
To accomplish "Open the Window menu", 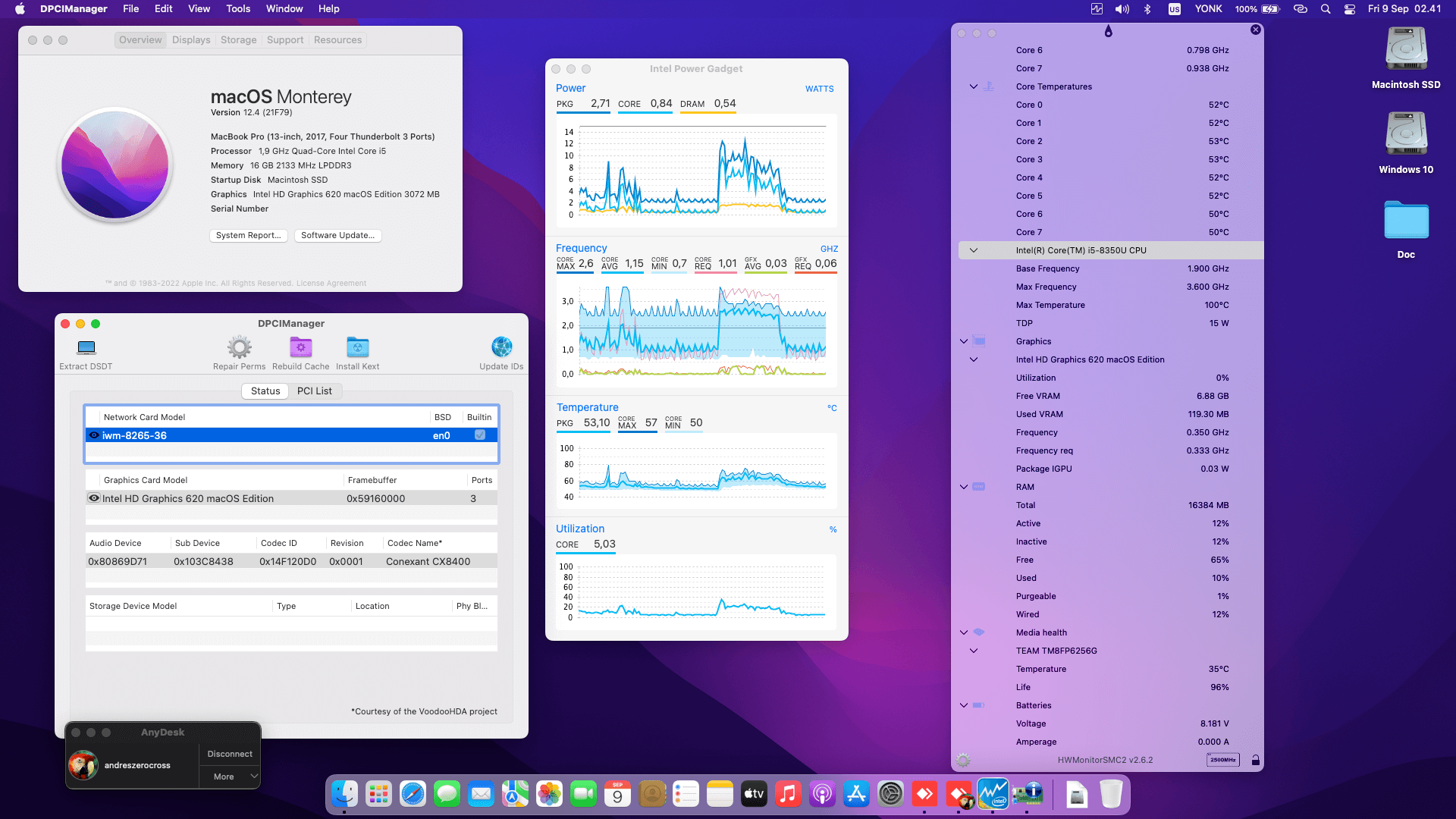I will pos(284,9).
